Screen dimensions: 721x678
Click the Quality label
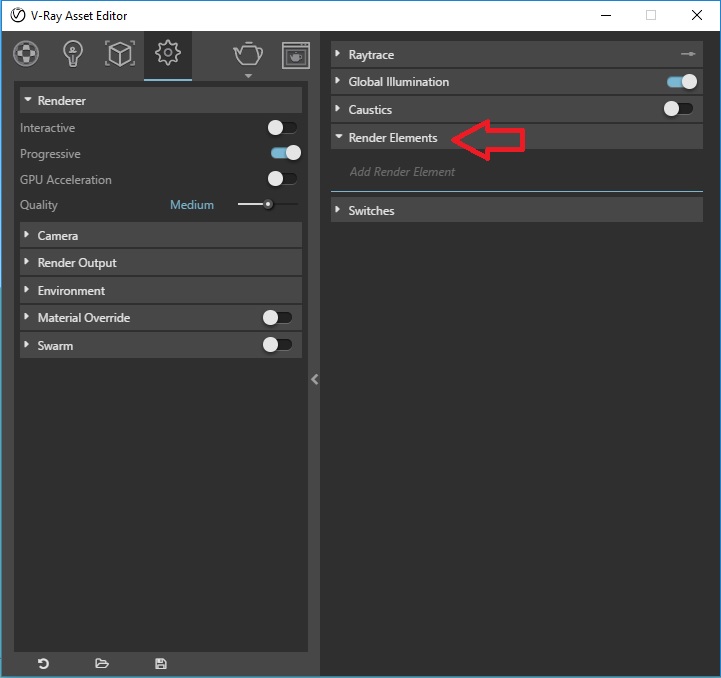pyautogui.click(x=39, y=205)
